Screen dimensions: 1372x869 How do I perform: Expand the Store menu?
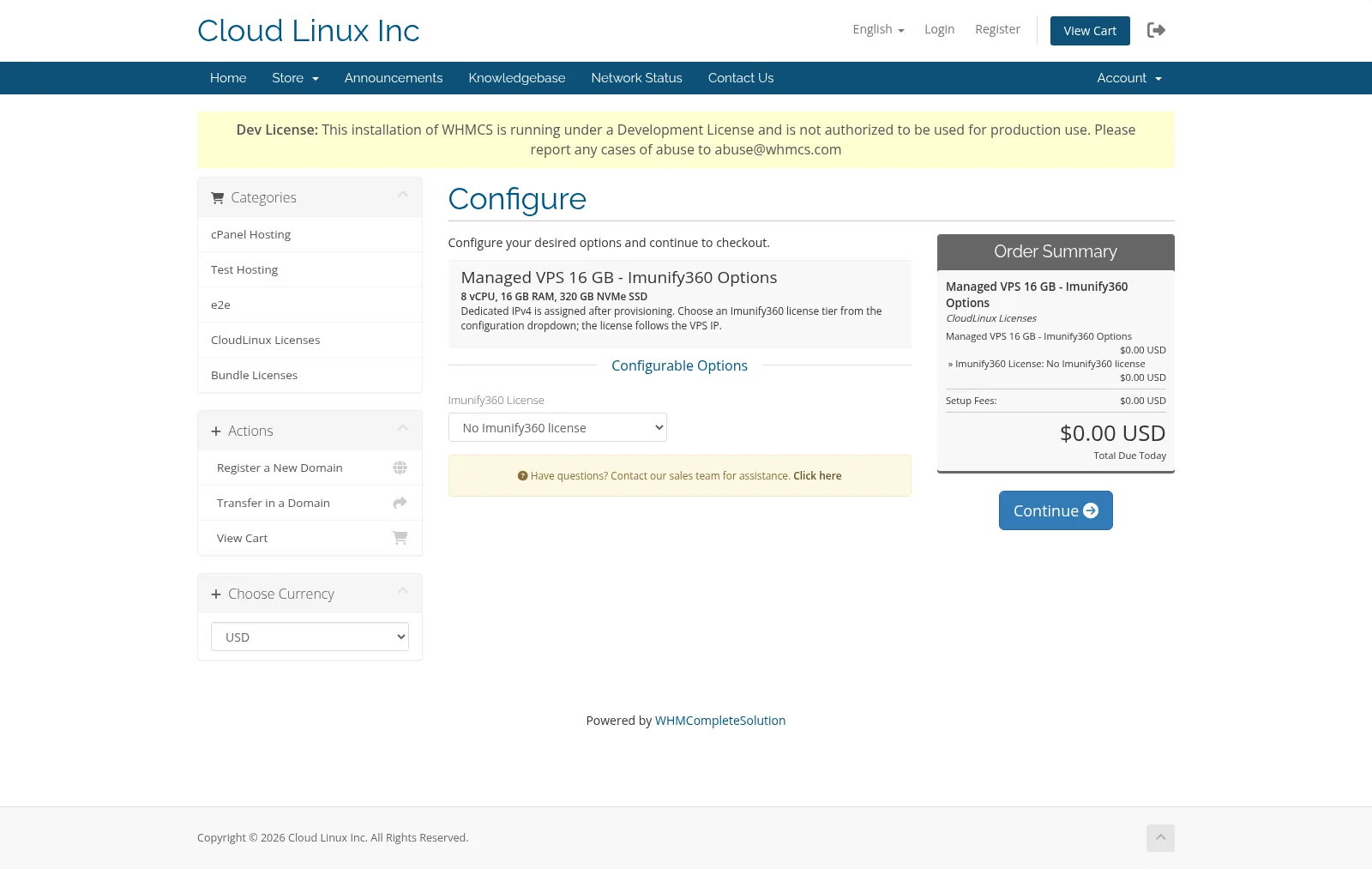295,78
